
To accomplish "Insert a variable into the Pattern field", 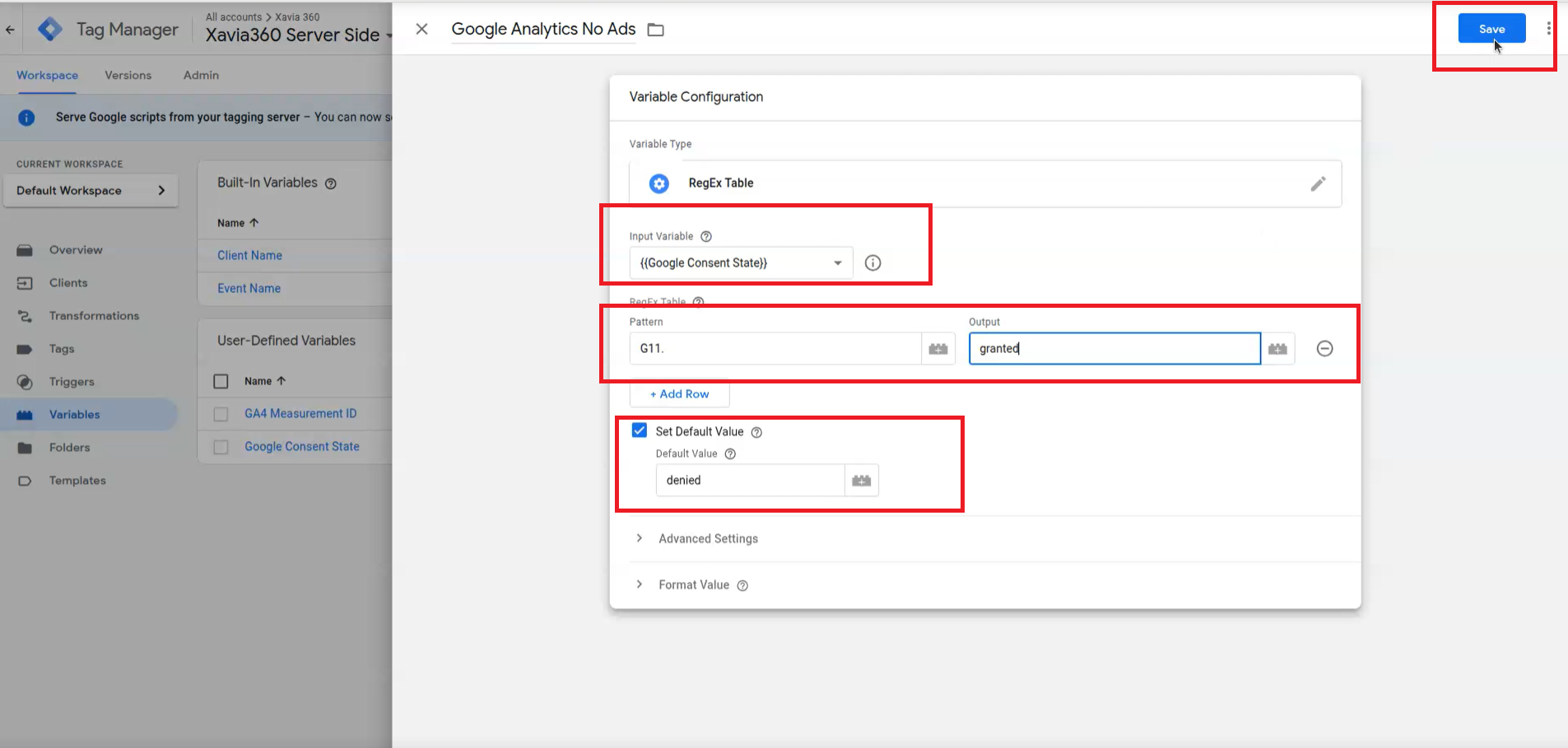I will click(x=938, y=349).
